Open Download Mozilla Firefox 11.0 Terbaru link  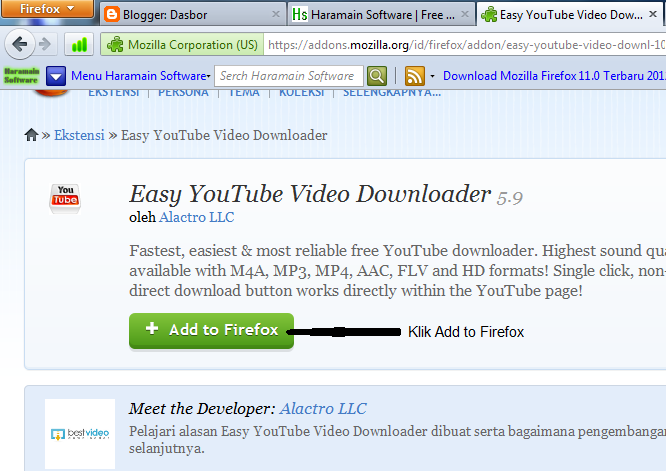click(x=554, y=76)
